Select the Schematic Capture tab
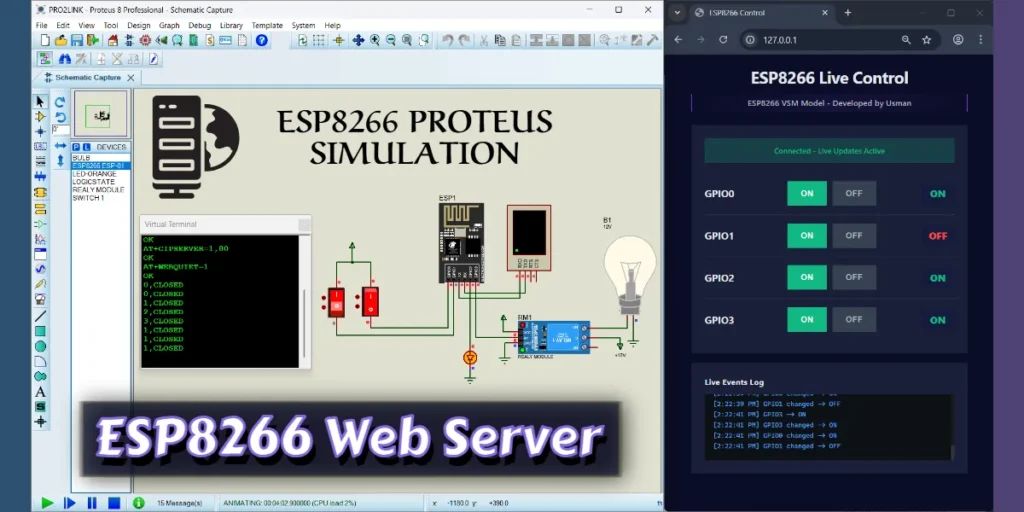 [88, 77]
